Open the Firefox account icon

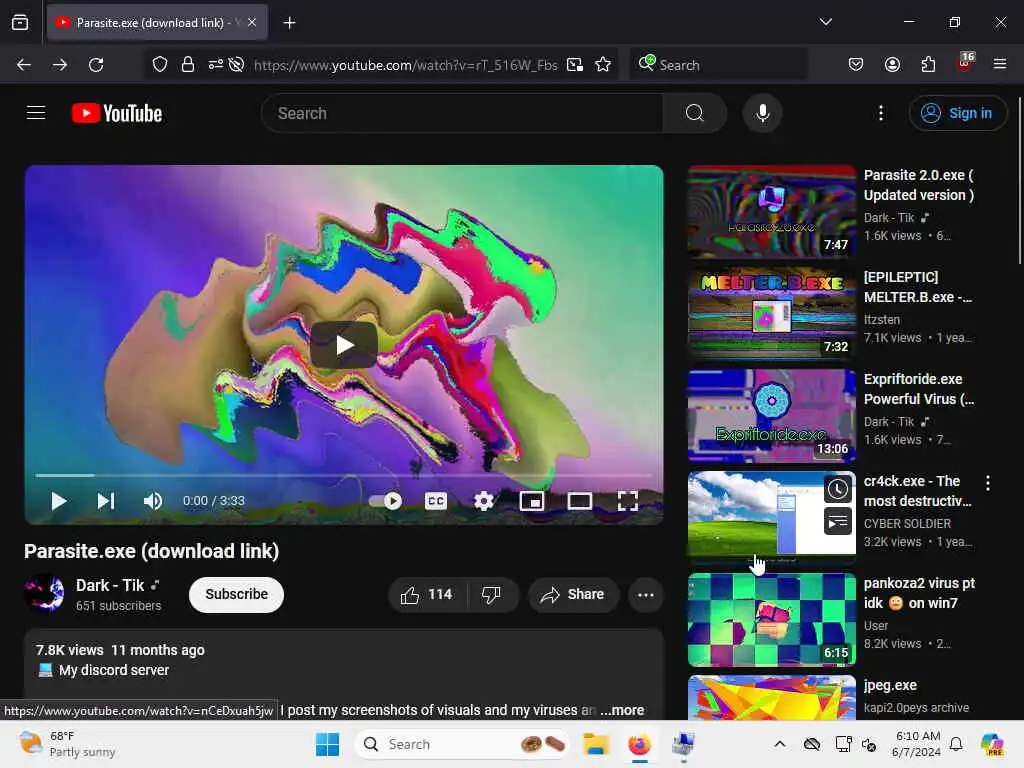point(892,64)
